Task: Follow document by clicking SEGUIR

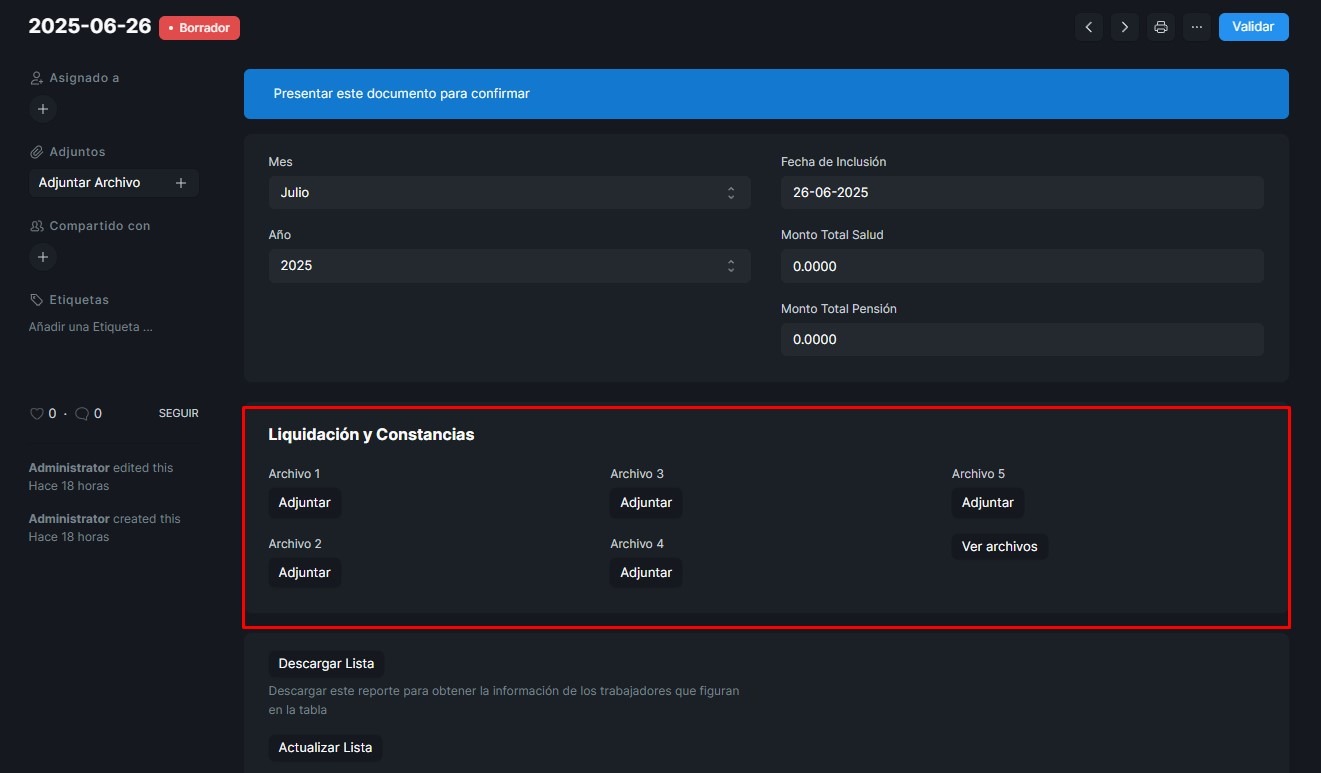Action: pyautogui.click(x=178, y=413)
